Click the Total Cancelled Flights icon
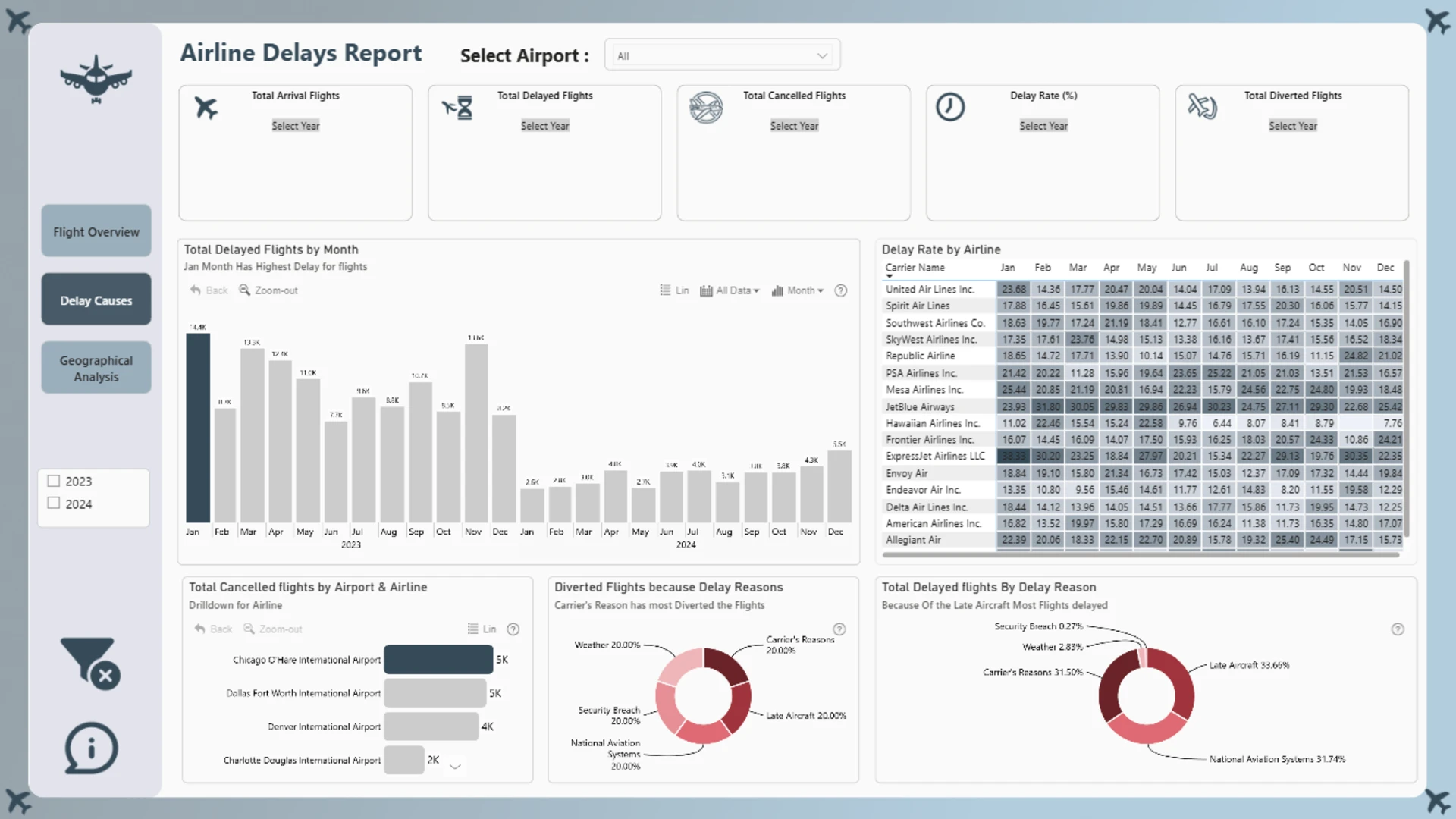The image size is (1456, 819). [x=706, y=108]
